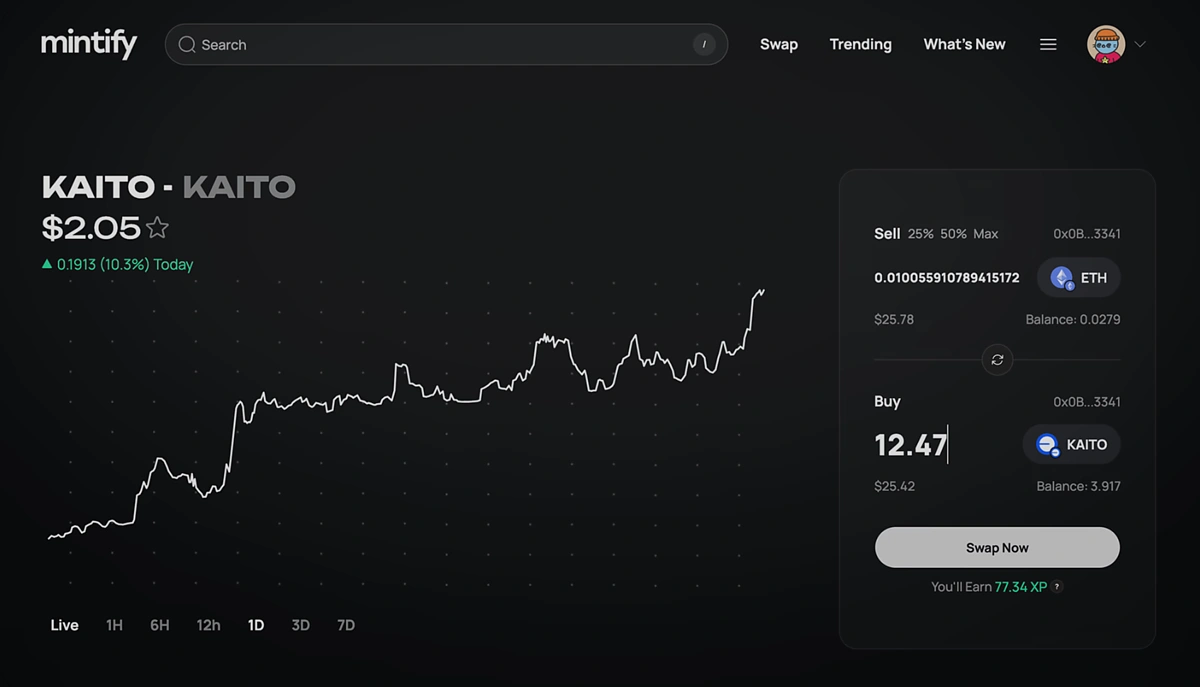The image size is (1200, 687).
Task: Open the ETH token selector
Action: point(1078,277)
